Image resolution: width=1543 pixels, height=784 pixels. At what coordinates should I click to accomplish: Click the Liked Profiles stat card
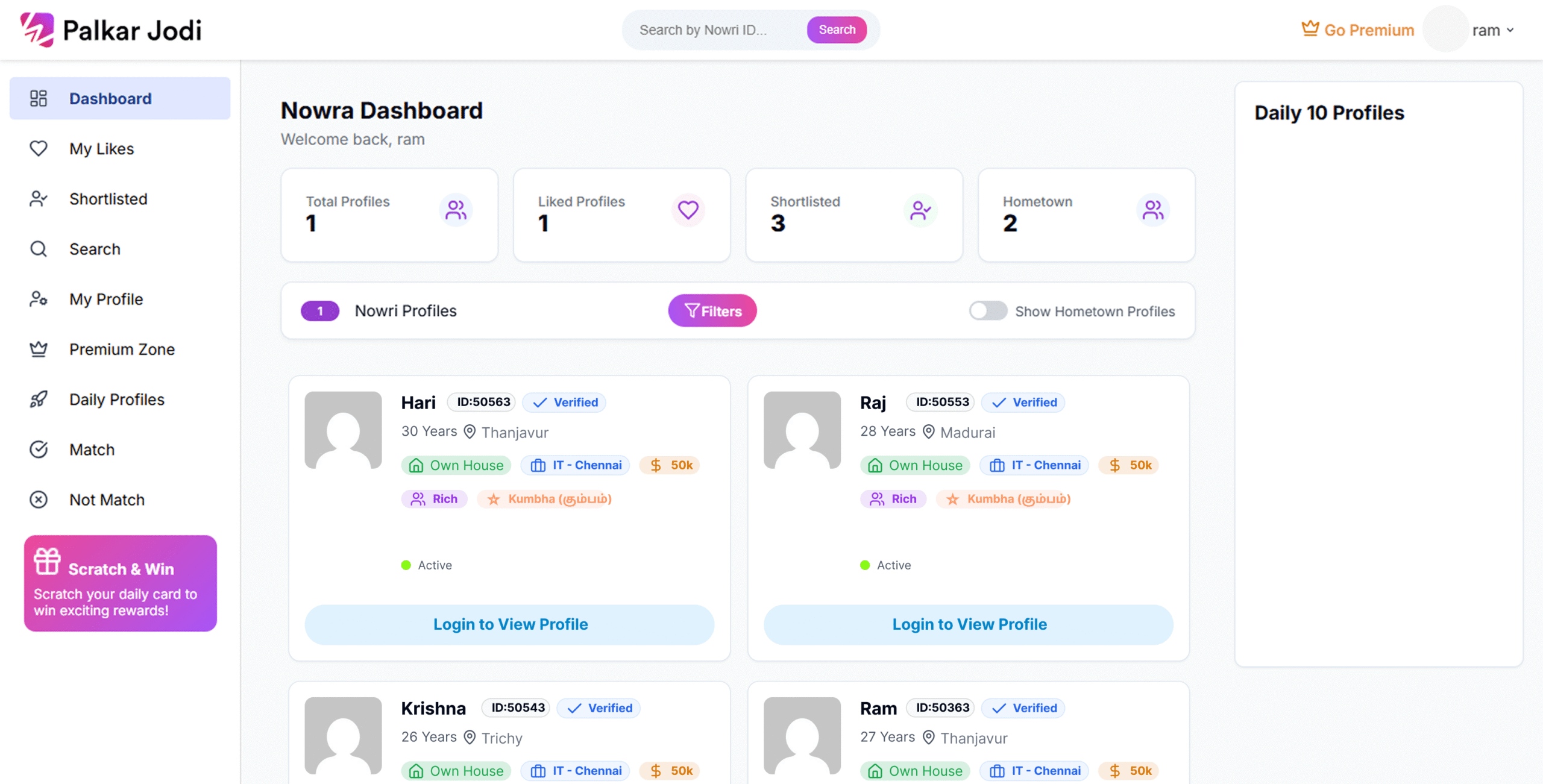(x=621, y=215)
